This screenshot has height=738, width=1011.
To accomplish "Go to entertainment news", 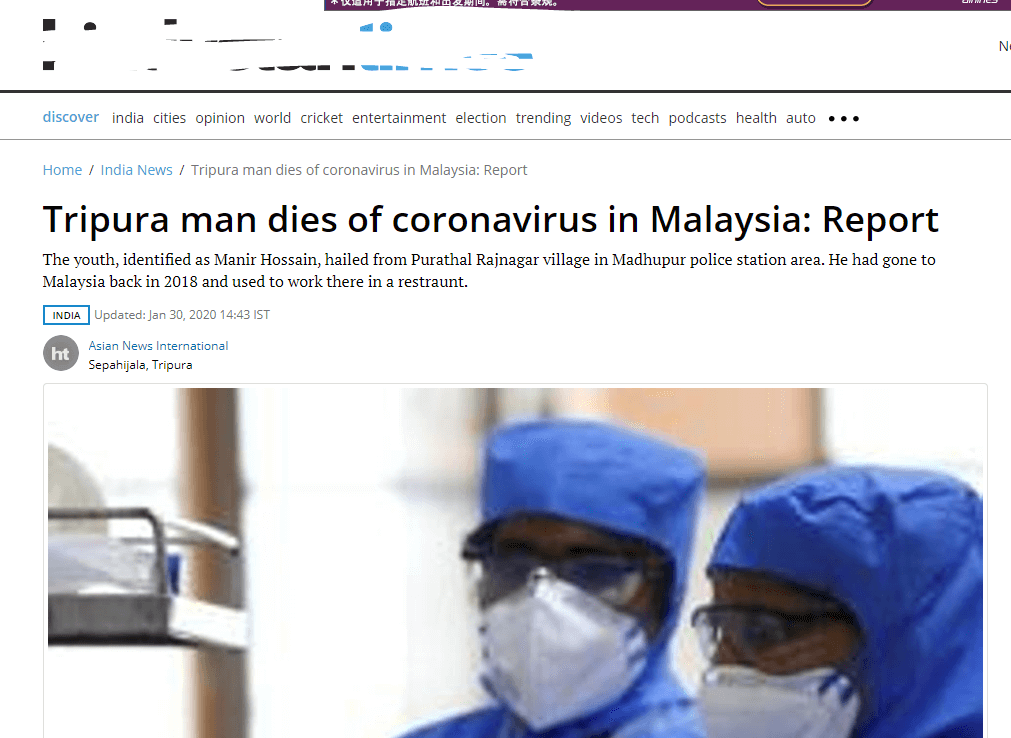I will click(x=399, y=118).
